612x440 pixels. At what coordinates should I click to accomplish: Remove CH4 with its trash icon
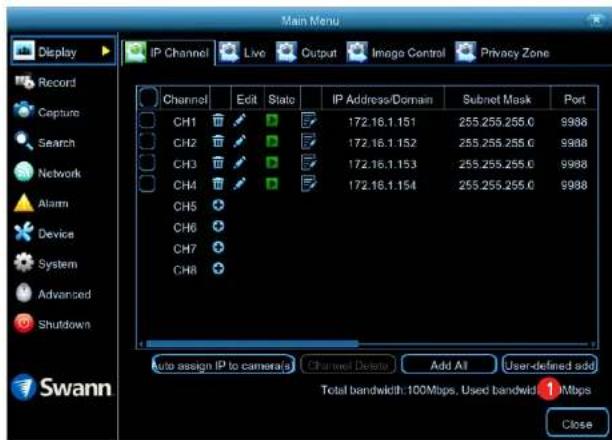(x=218, y=183)
